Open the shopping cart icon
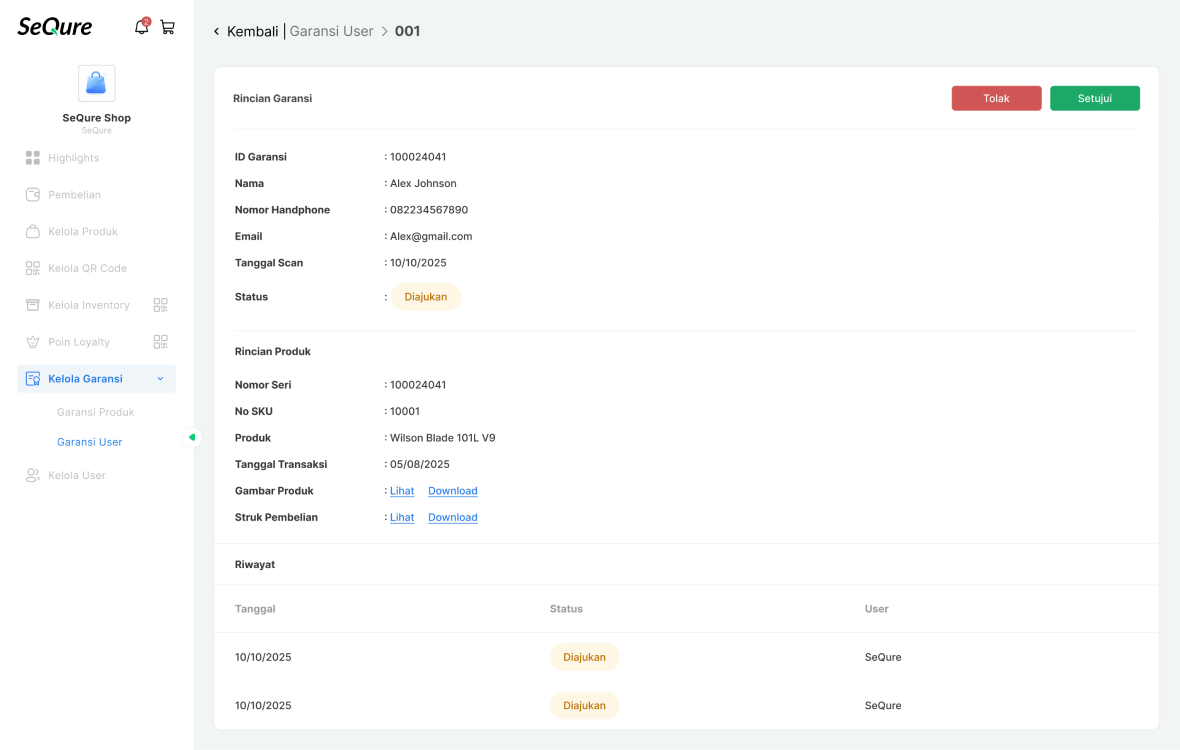Screen dimensions: 1180x750 pyautogui.click(x=168, y=28)
